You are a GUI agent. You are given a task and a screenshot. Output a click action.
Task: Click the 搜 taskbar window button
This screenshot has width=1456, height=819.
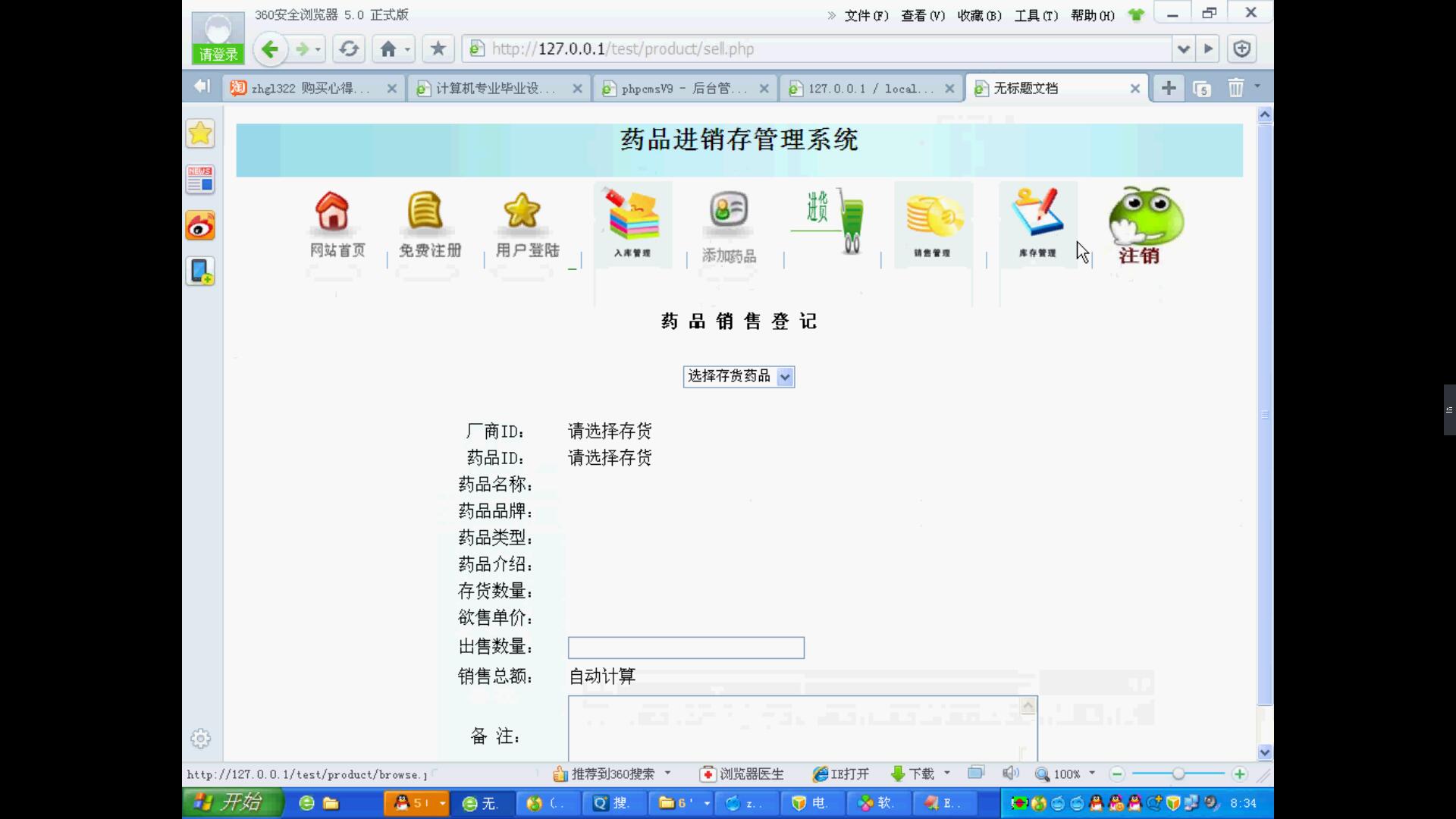coord(616,803)
